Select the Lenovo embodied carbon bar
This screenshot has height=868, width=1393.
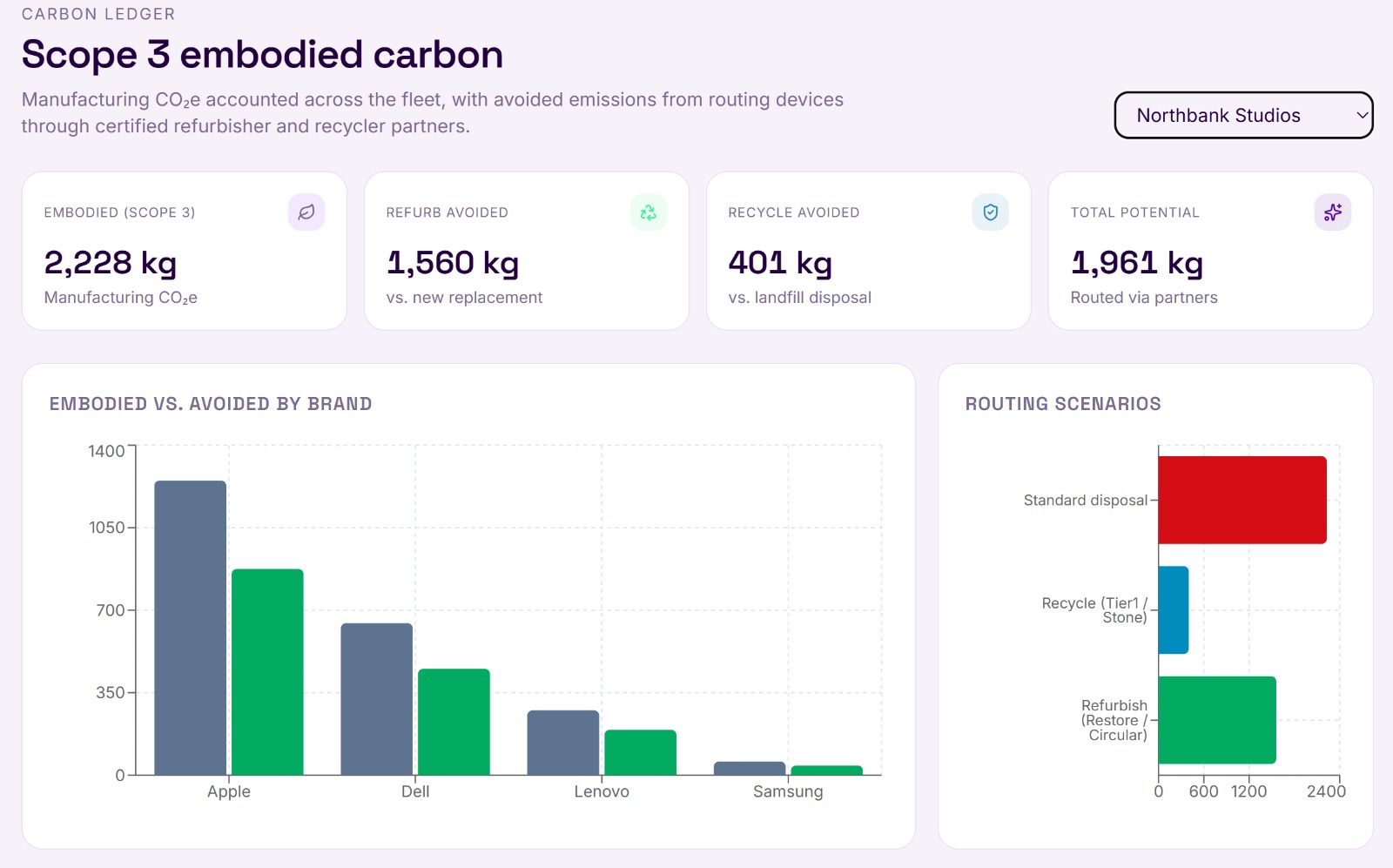point(563,743)
